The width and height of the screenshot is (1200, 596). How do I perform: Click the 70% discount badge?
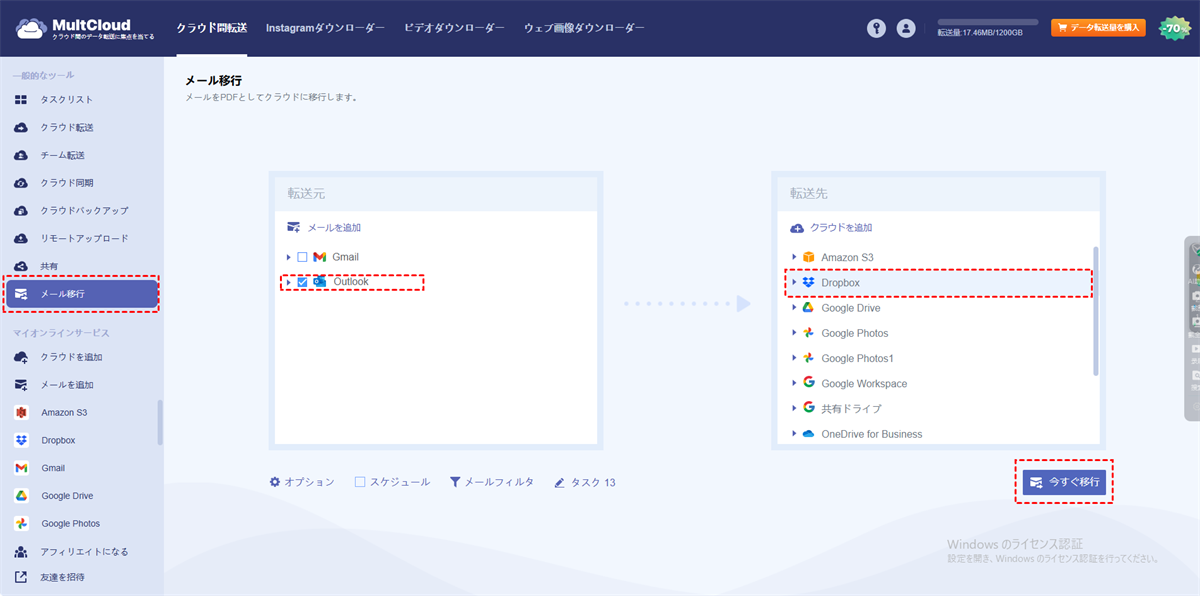pos(1174,28)
